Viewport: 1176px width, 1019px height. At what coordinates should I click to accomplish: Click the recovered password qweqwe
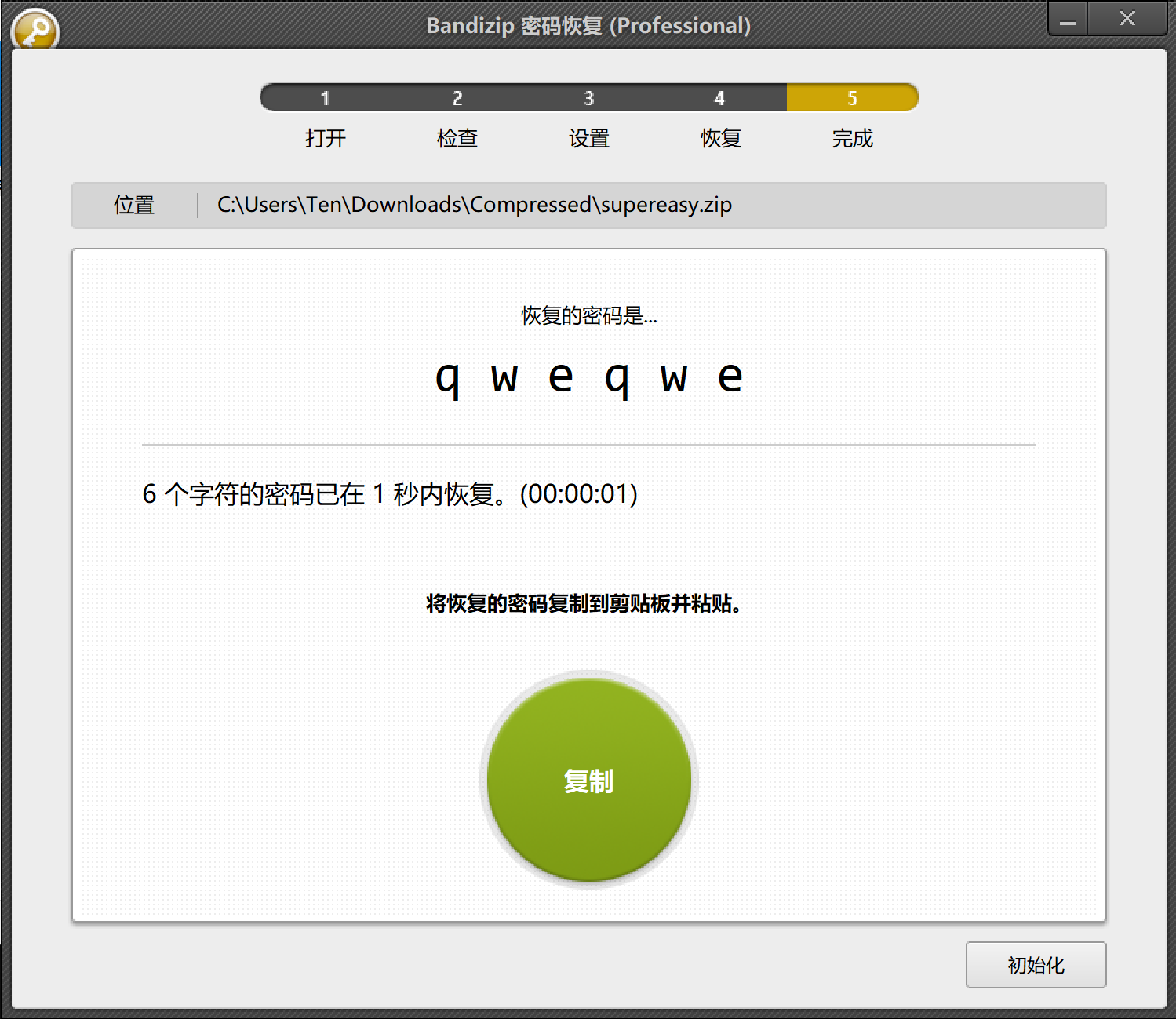tap(589, 379)
